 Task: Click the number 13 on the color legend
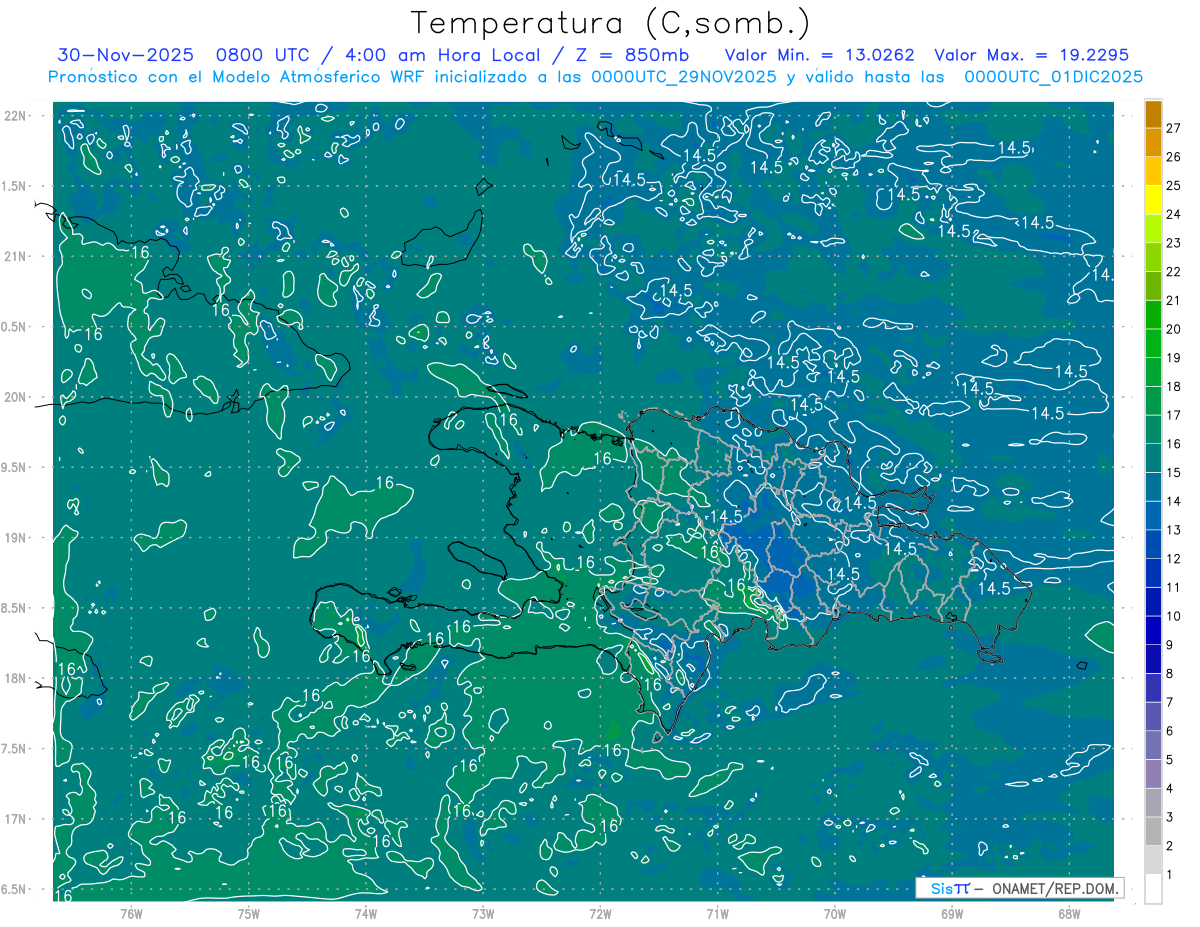[1175, 530]
